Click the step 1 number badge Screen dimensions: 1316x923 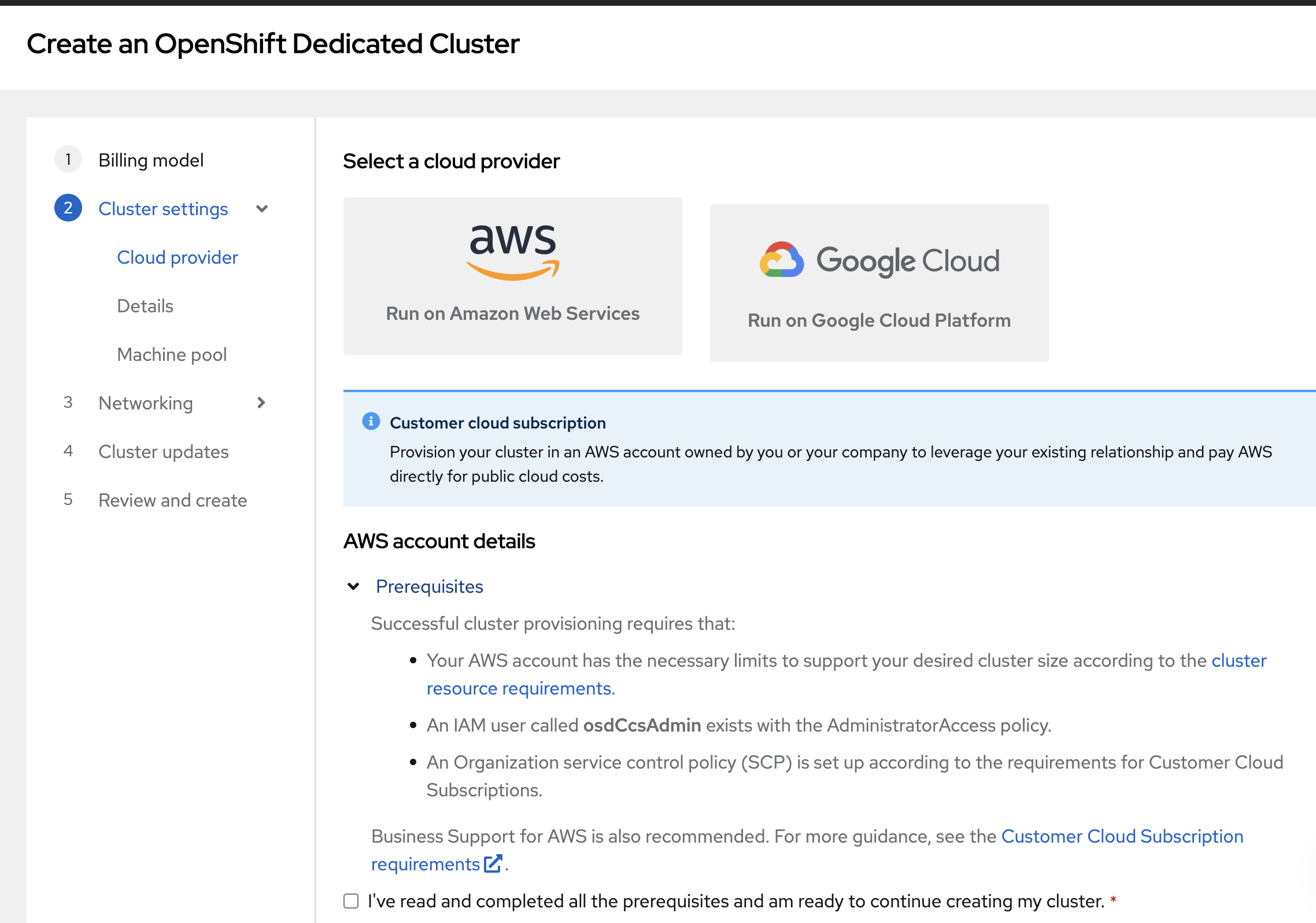click(x=68, y=160)
